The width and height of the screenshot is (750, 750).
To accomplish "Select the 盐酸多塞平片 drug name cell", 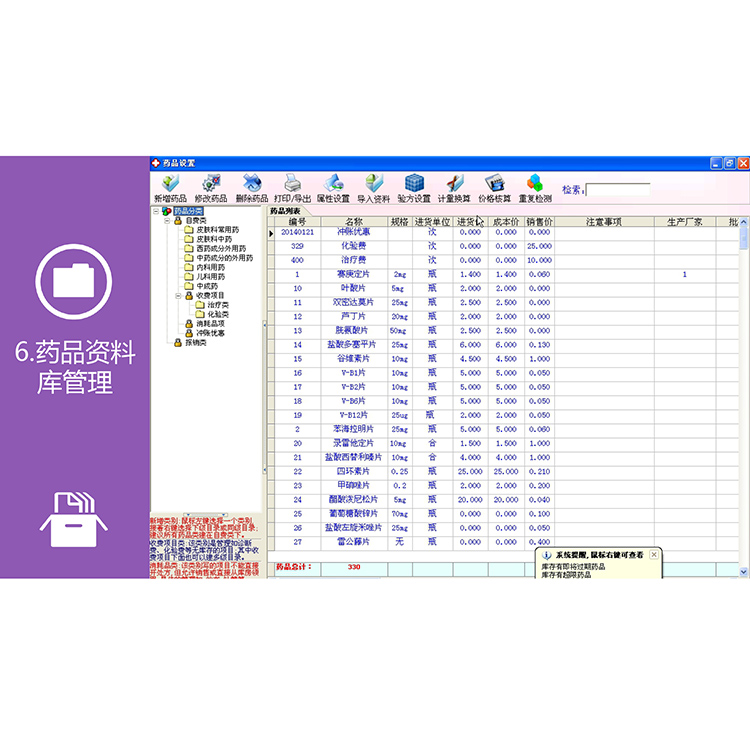I will coord(354,345).
